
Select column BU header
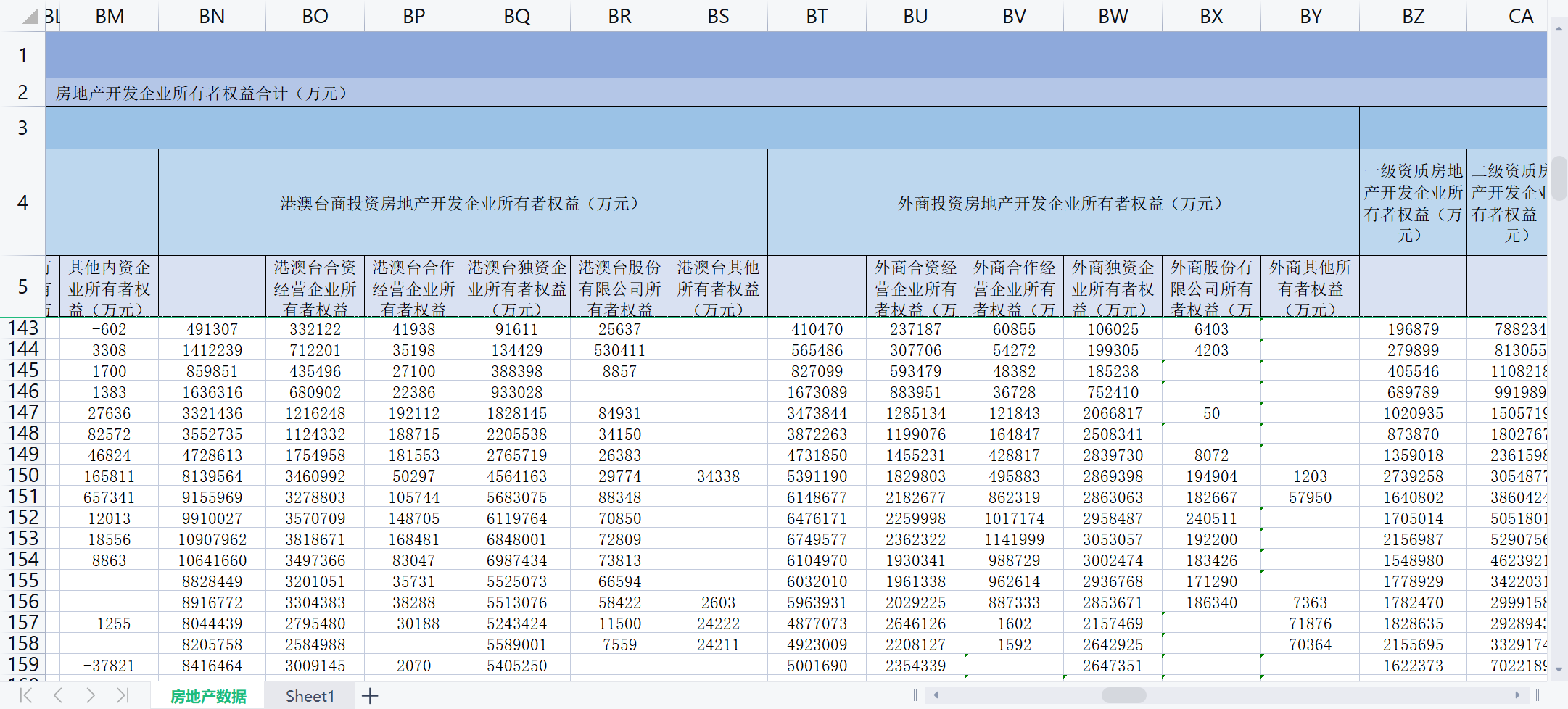tap(916, 16)
